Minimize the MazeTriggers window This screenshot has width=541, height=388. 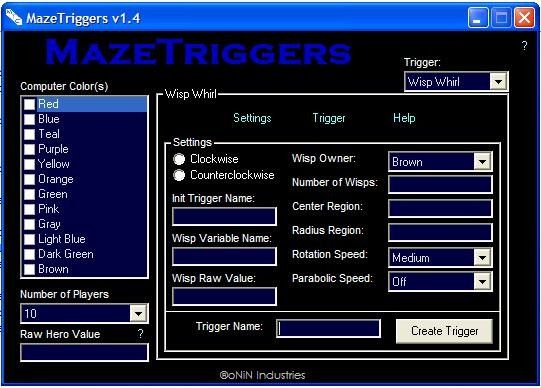(x=478, y=18)
